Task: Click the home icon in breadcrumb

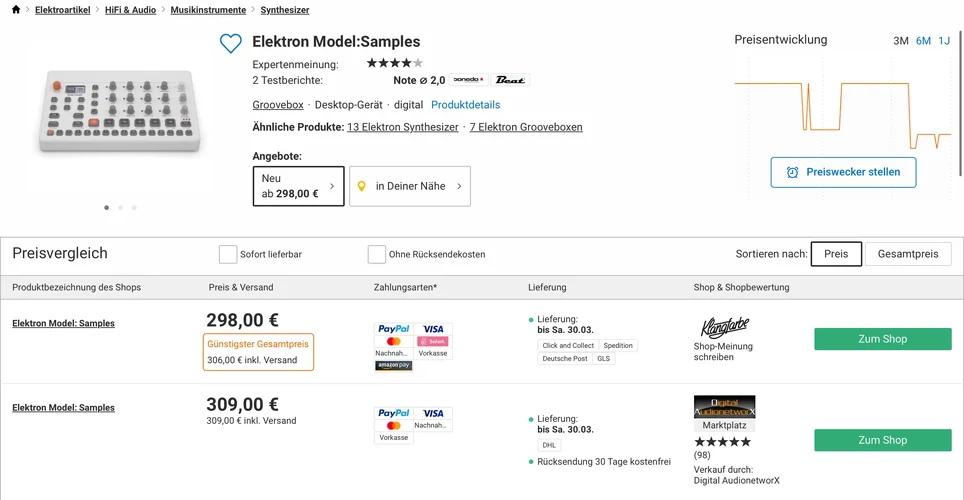Action: 15,10
